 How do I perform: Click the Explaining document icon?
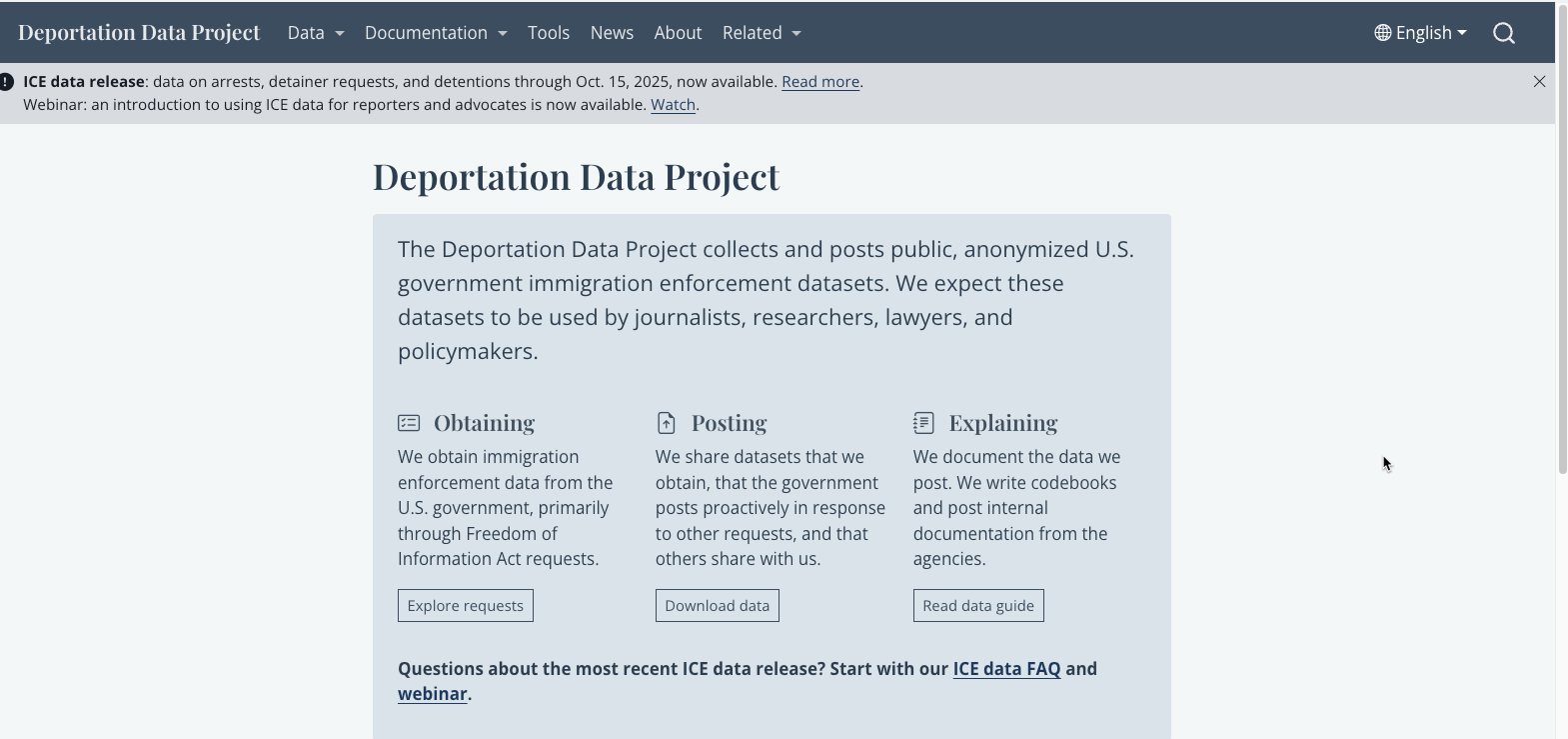(923, 423)
